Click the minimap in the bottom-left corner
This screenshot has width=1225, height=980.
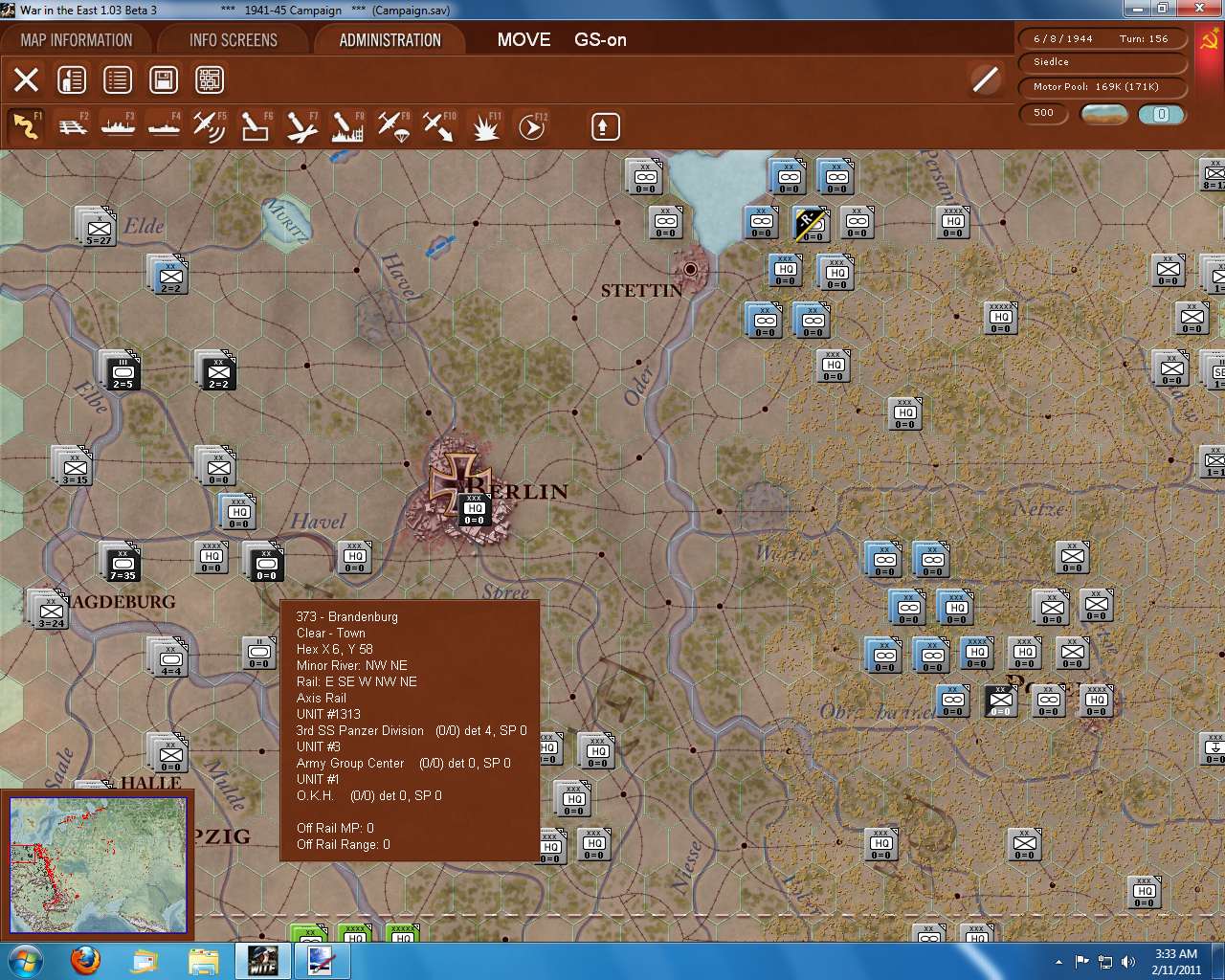[98, 864]
